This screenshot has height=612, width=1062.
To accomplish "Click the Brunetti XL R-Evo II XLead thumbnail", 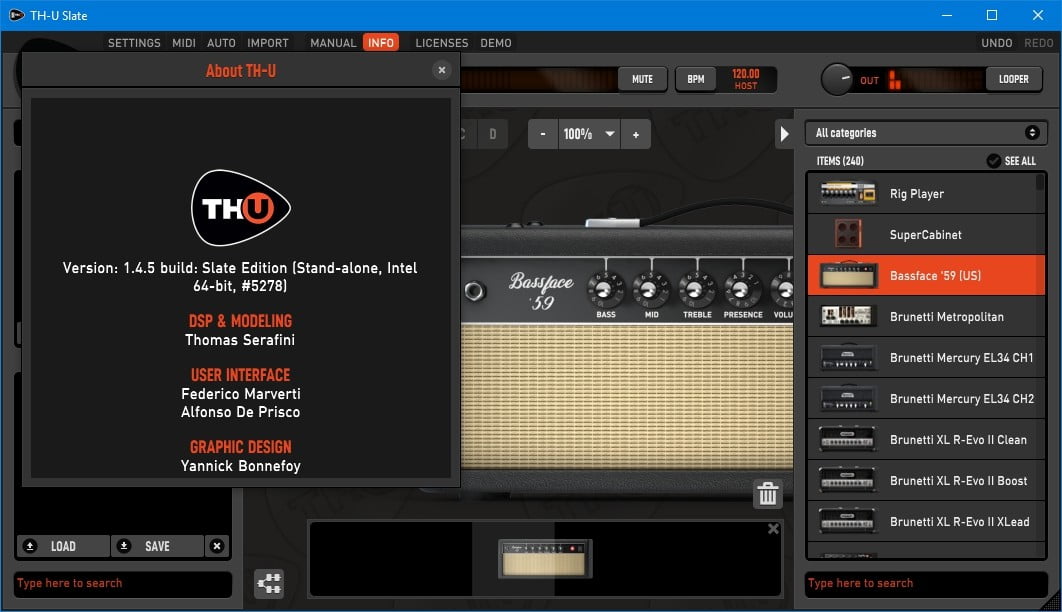I will click(x=847, y=522).
